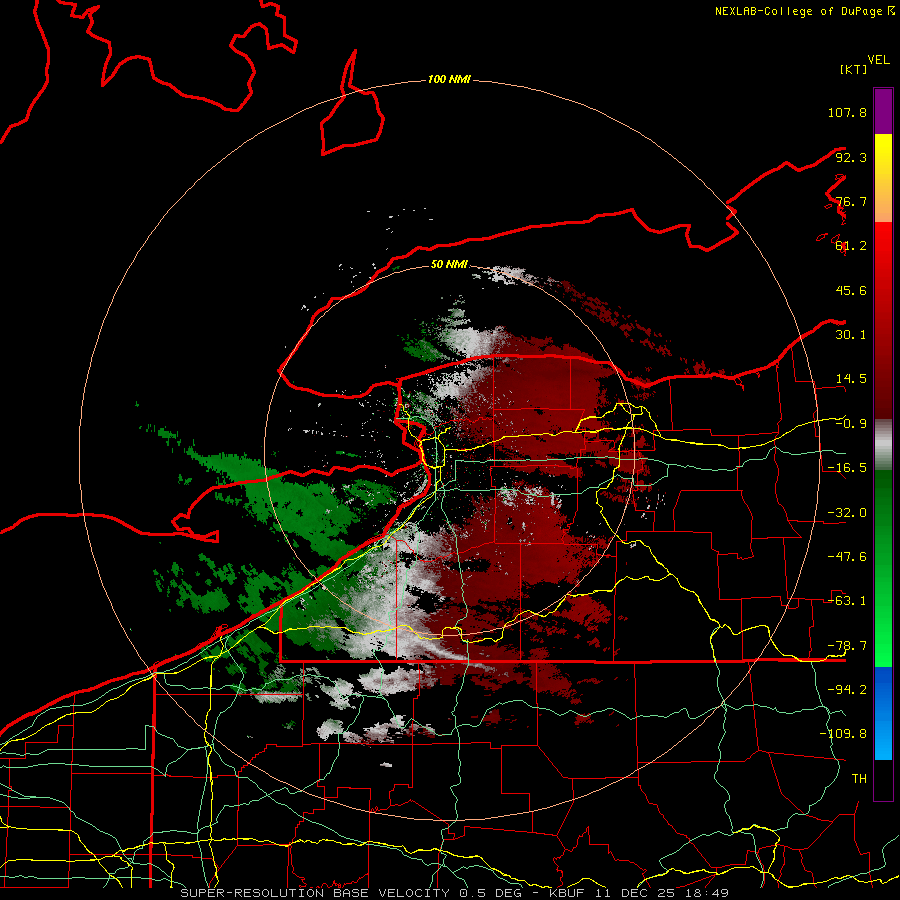Viewport: 900px width, 900px height.
Task: Click the purple segment of velocity color bar
Action: (x=883, y=111)
